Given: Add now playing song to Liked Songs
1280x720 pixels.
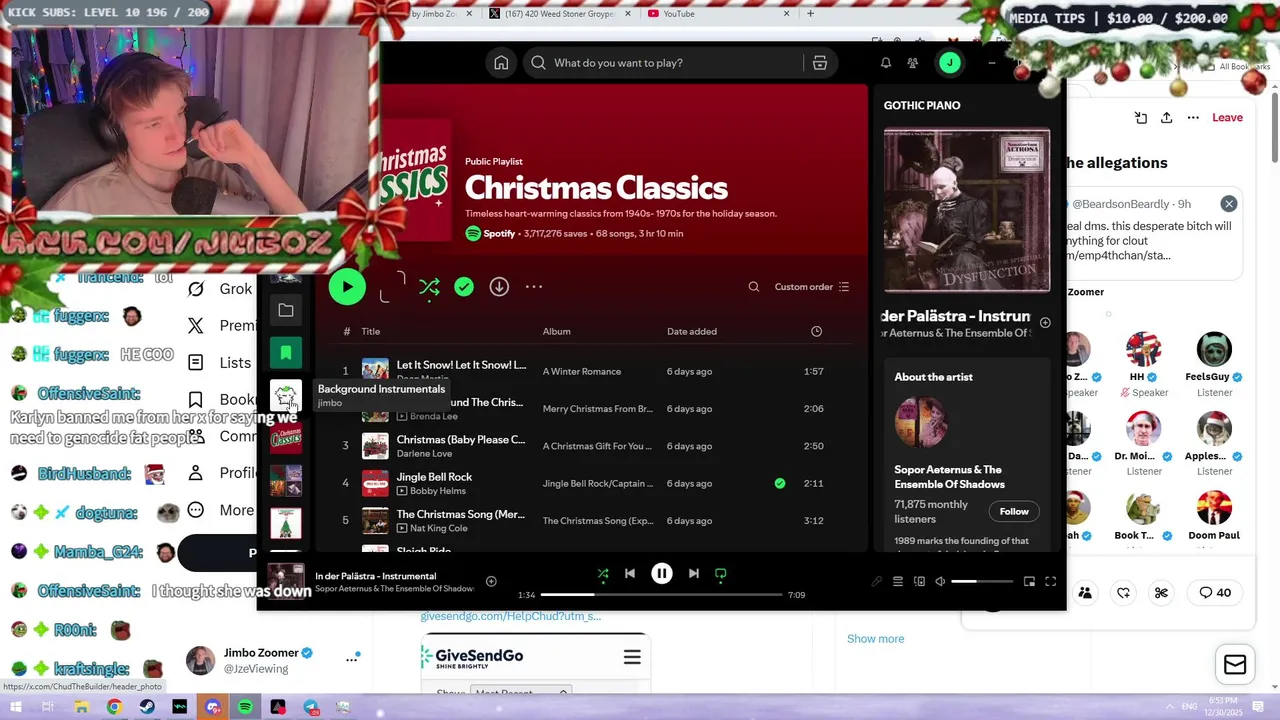Looking at the screenshot, I should (491, 581).
